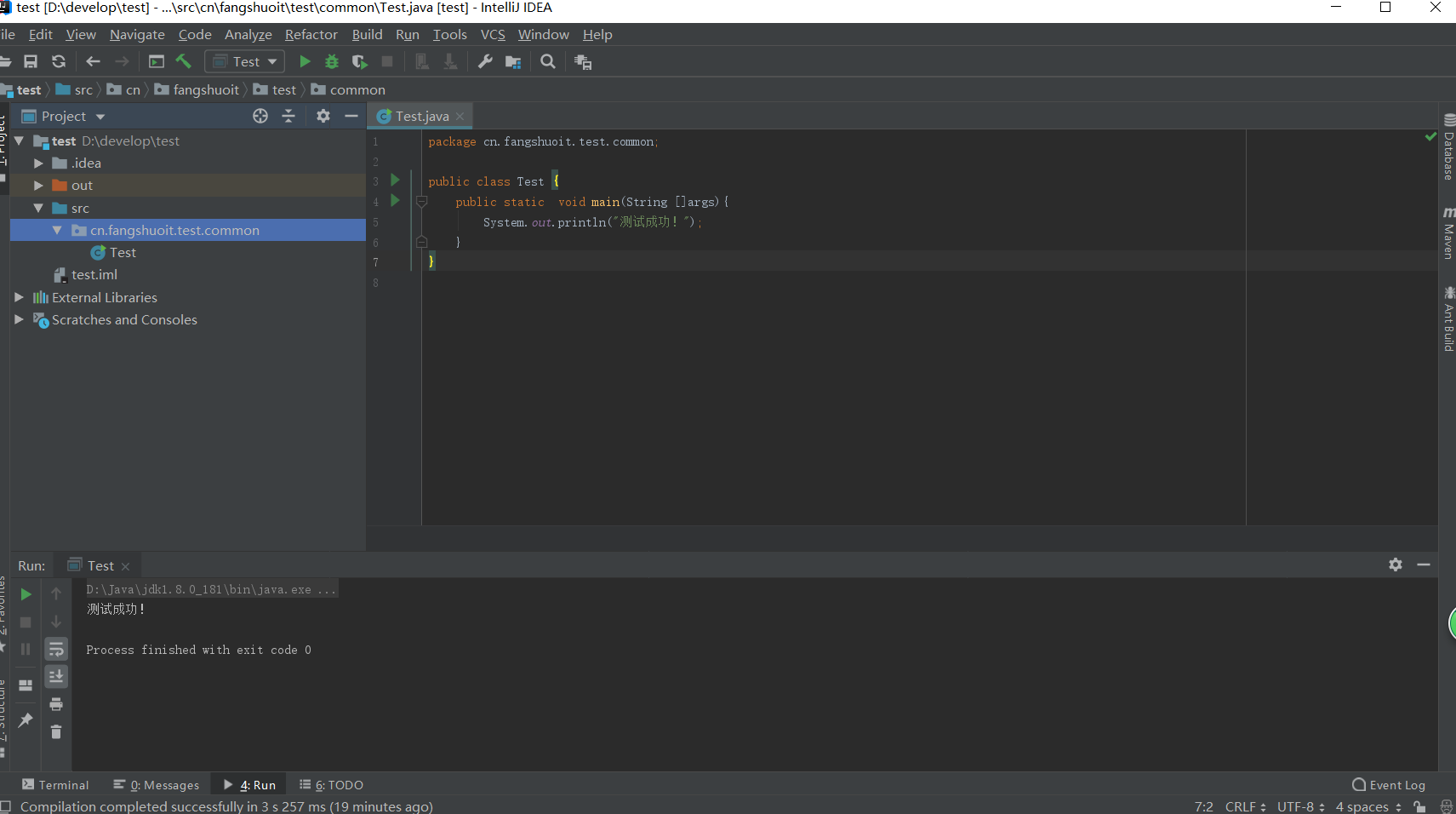The image size is (1456, 814).
Task: Open Run panel gear settings
Action: point(1396,565)
